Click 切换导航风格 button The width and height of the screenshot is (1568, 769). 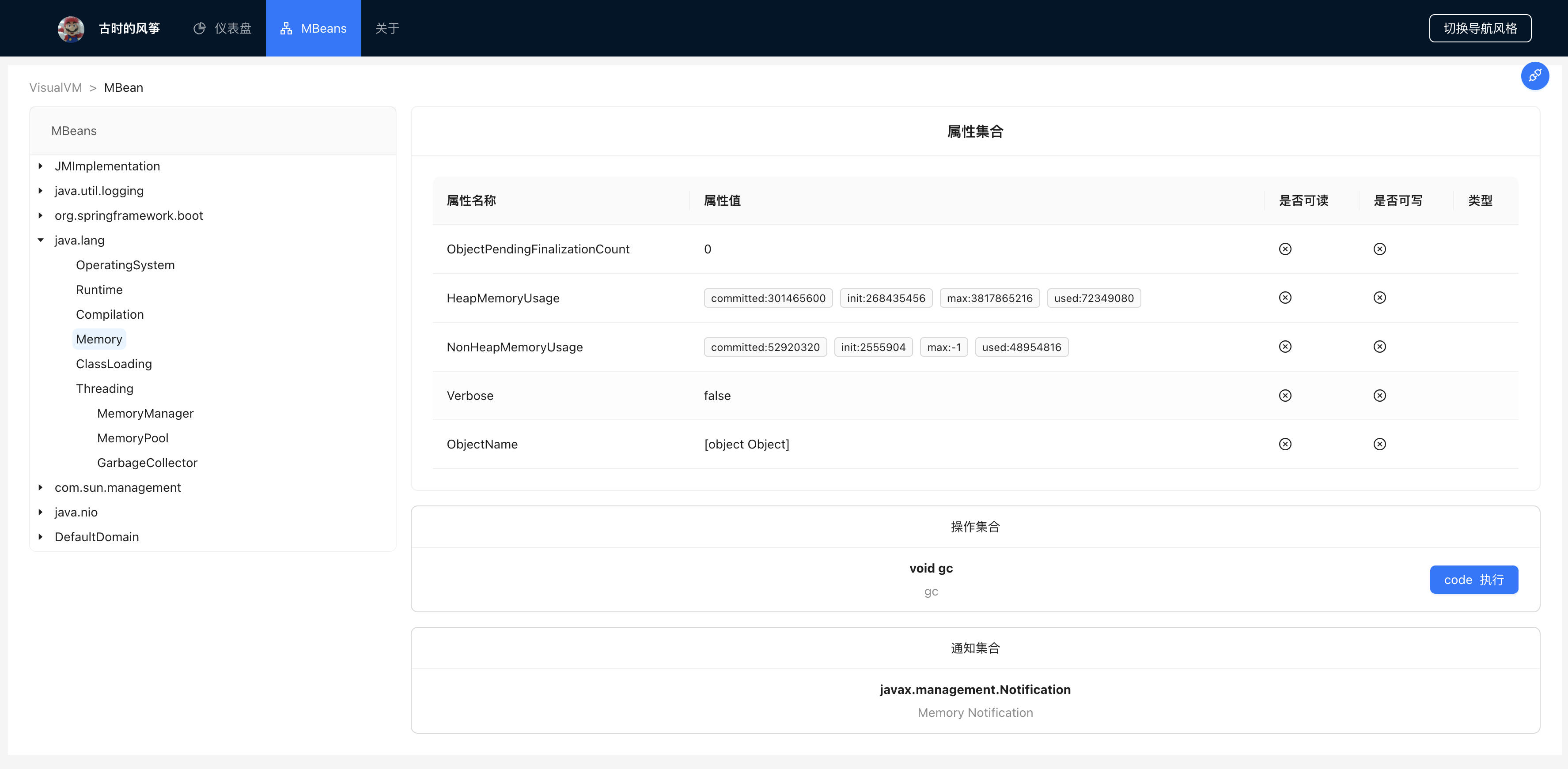coord(1480,29)
